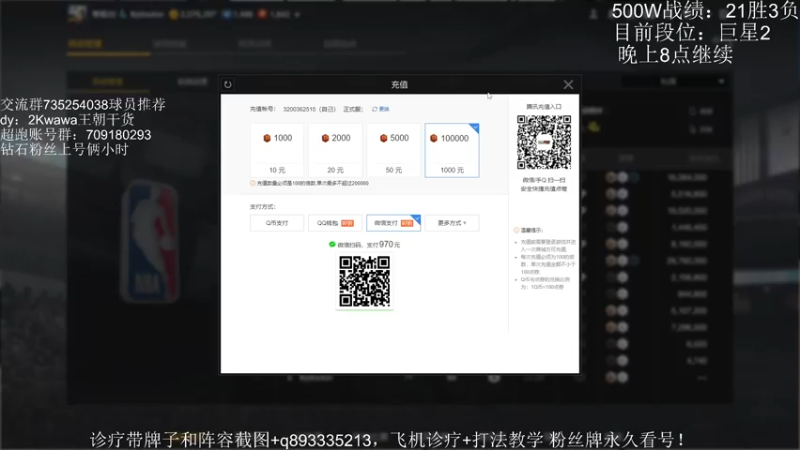This screenshot has width=800, height=450.
Task: Click the gold coin balance icon in the top bar
Action: [x=174, y=14]
